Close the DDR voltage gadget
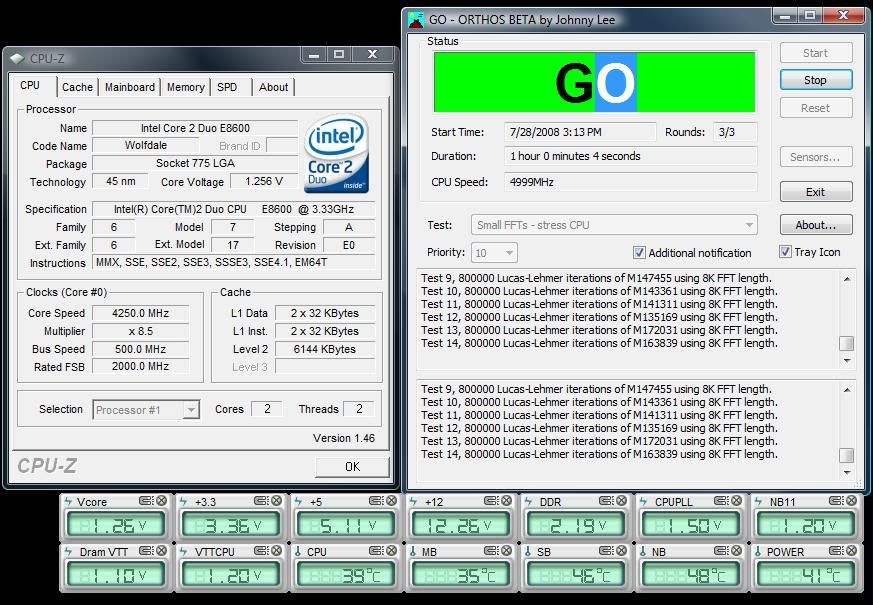This screenshot has width=873, height=605. (621, 501)
